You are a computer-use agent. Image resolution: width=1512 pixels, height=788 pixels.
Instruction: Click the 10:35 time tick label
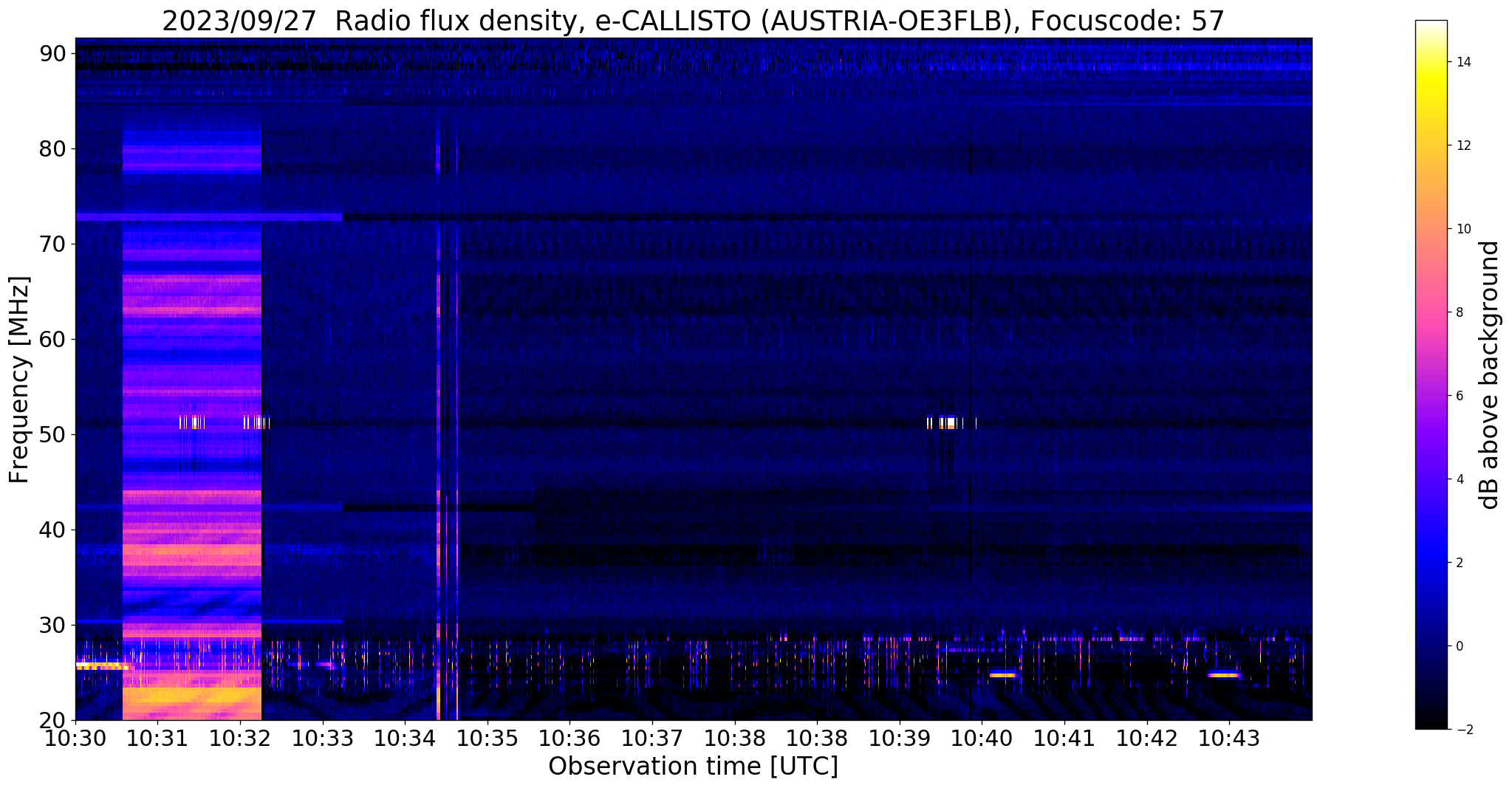point(488,739)
